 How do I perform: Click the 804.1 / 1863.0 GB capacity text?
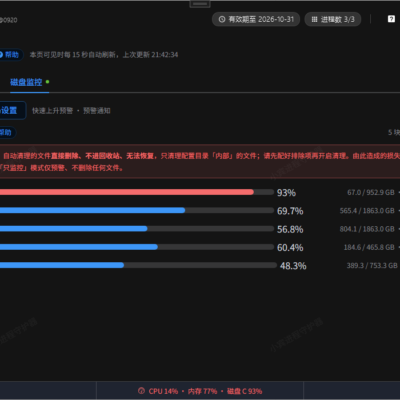[367, 229]
